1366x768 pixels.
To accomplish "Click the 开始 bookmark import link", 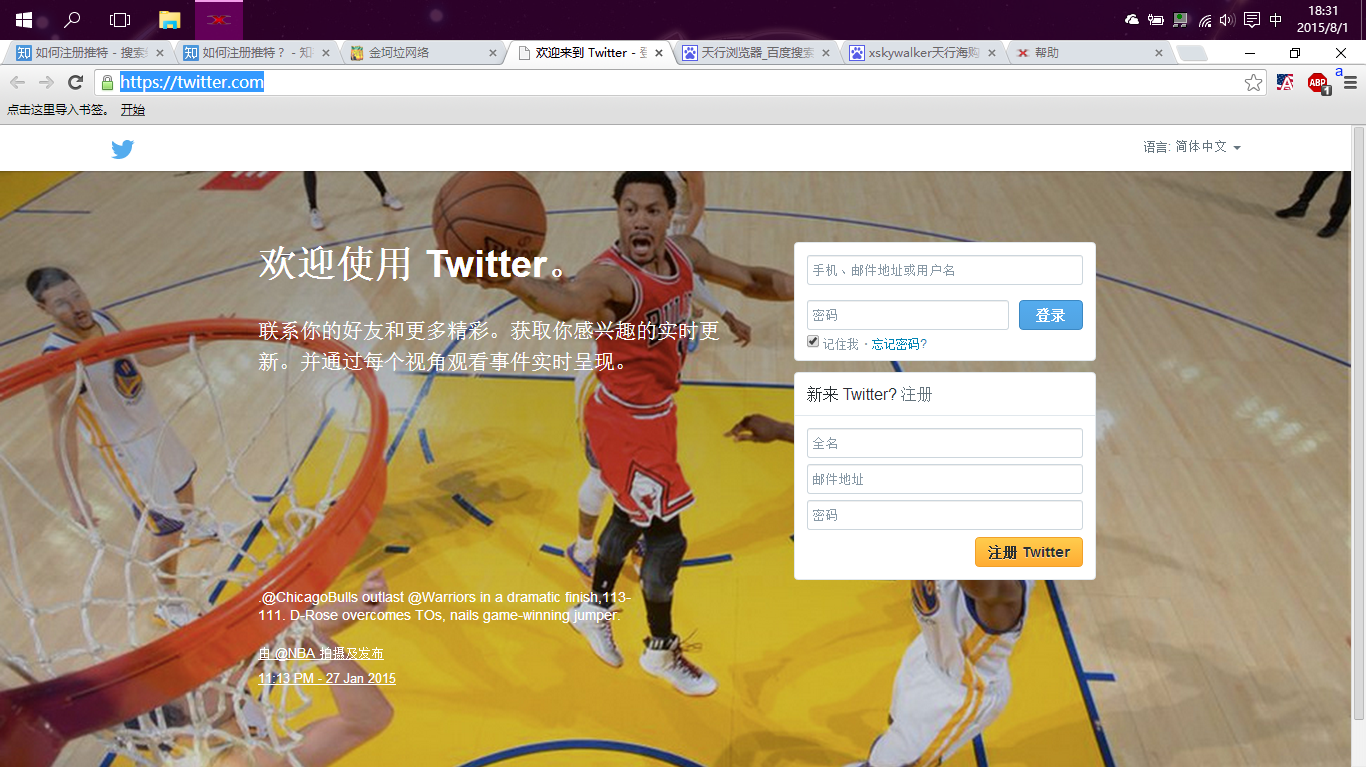I will (x=133, y=110).
